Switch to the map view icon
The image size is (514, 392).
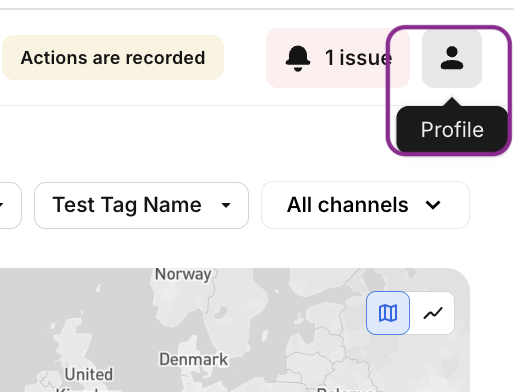[x=388, y=313]
